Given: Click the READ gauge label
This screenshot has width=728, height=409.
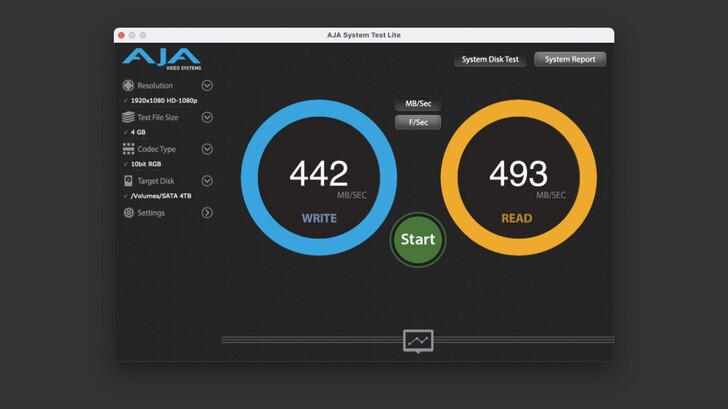Looking at the screenshot, I should (x=517, y=218).
